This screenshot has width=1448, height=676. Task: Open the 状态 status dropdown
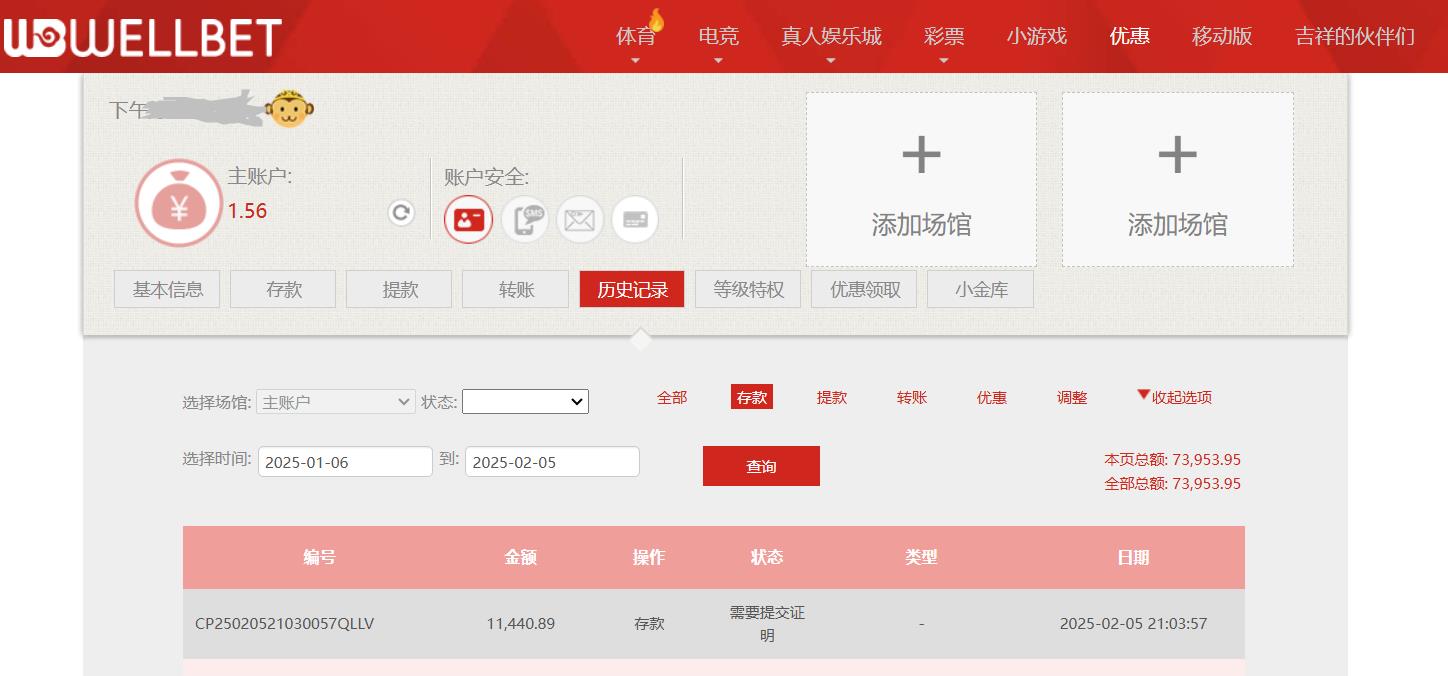(525, 400)
